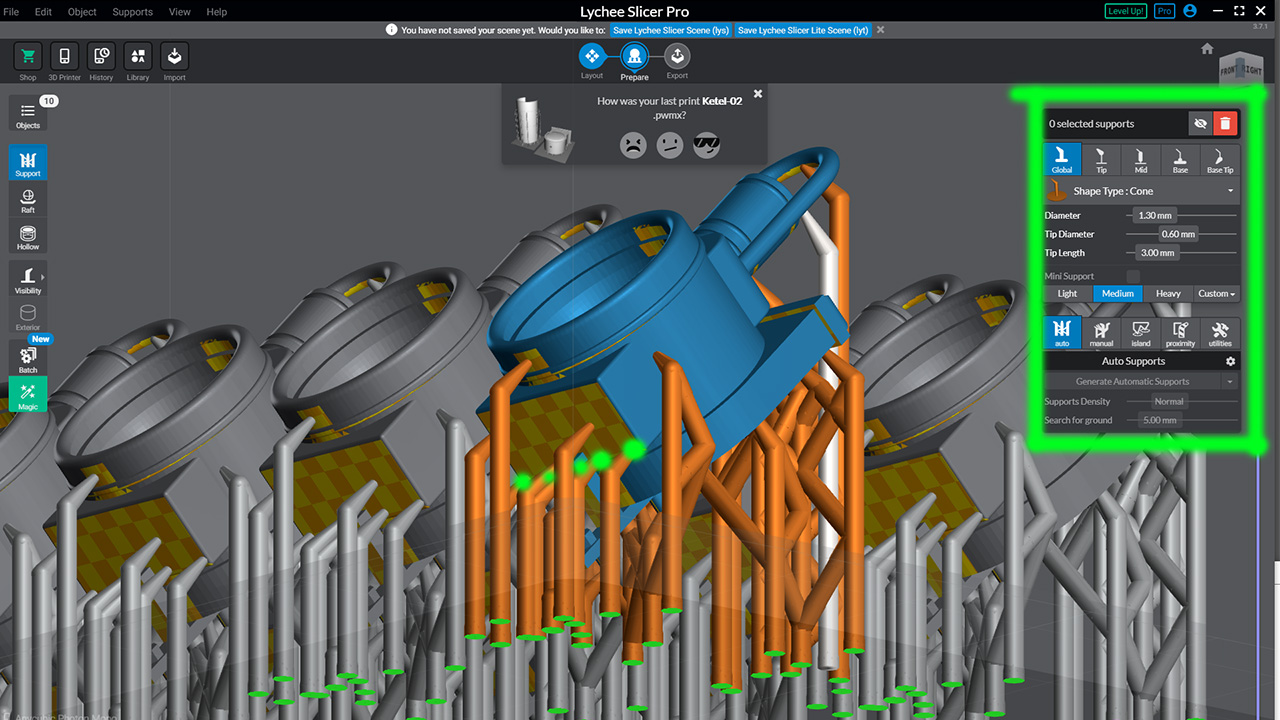Toggle hide selected supports eye

click(x=1201, y=124)
